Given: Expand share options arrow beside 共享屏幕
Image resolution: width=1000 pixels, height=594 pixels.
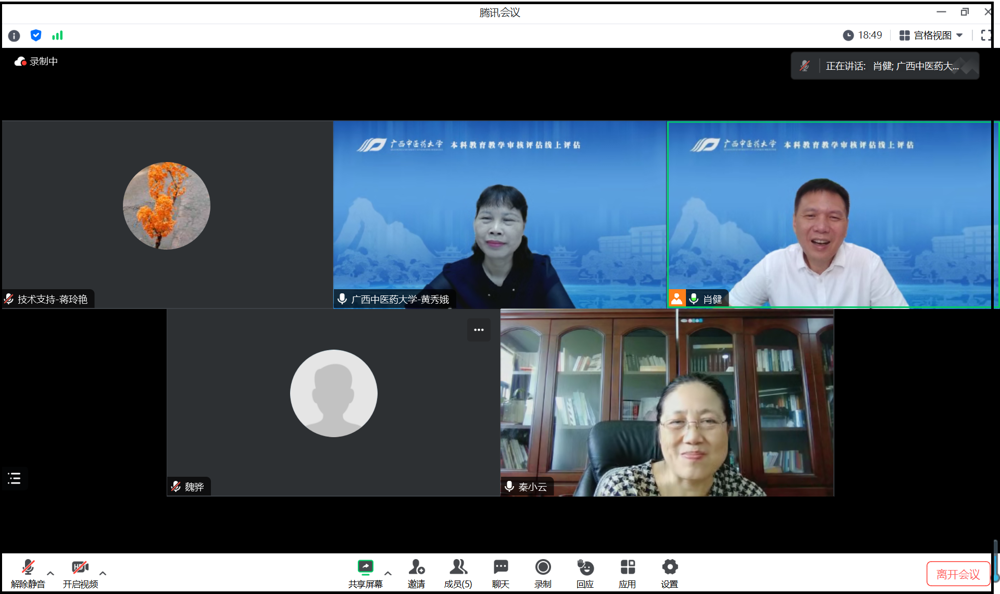Looking at the screenshot, I should 388,573.
